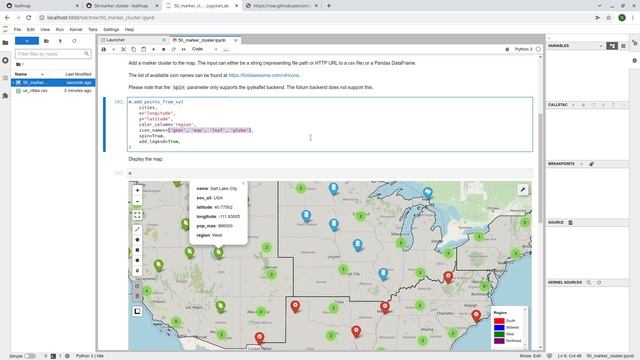
Task: Close the Salt Lake City popup
Action: [243, 184]
